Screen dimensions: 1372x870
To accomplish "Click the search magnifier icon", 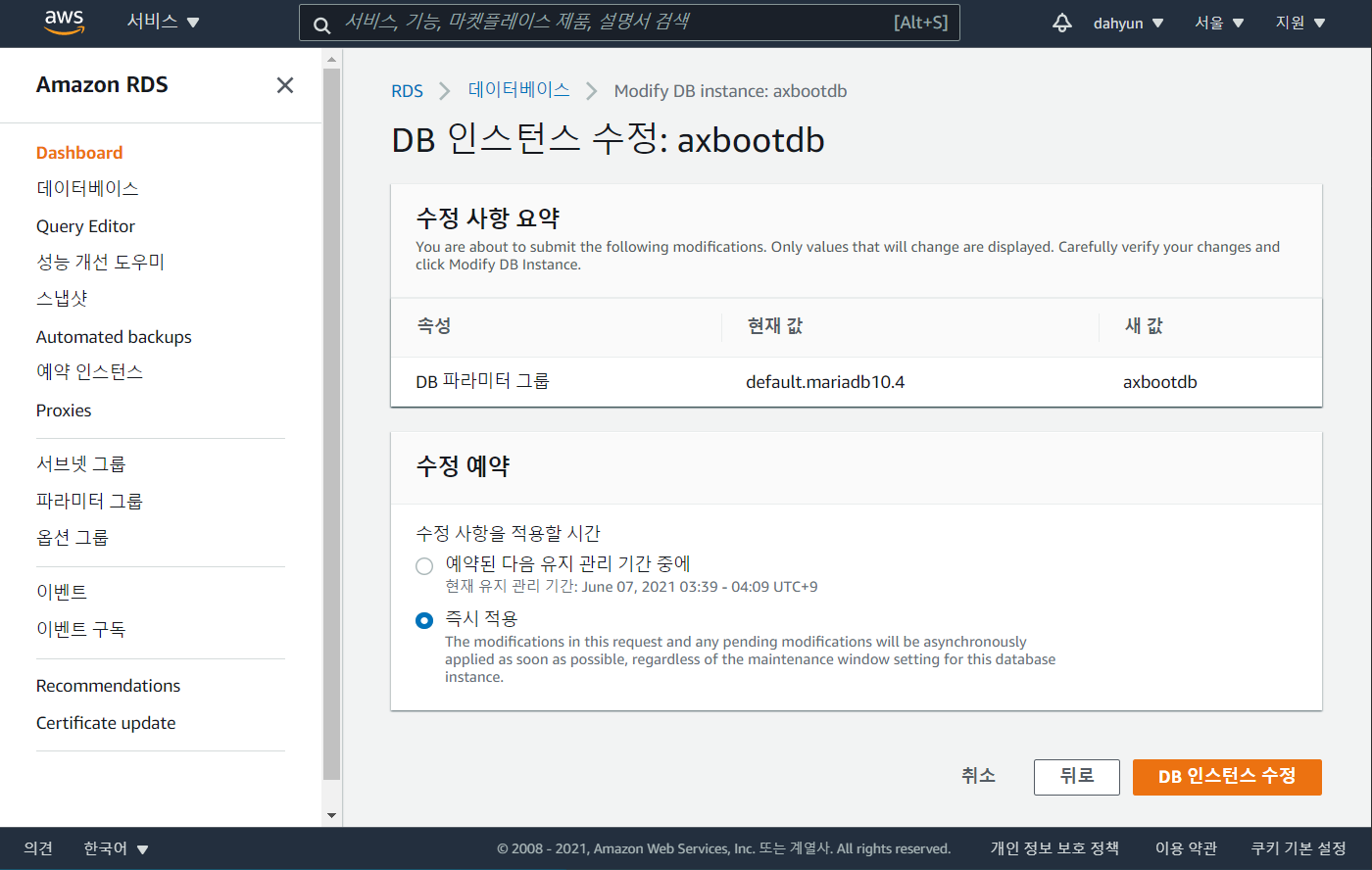I will tap(321, 24).
